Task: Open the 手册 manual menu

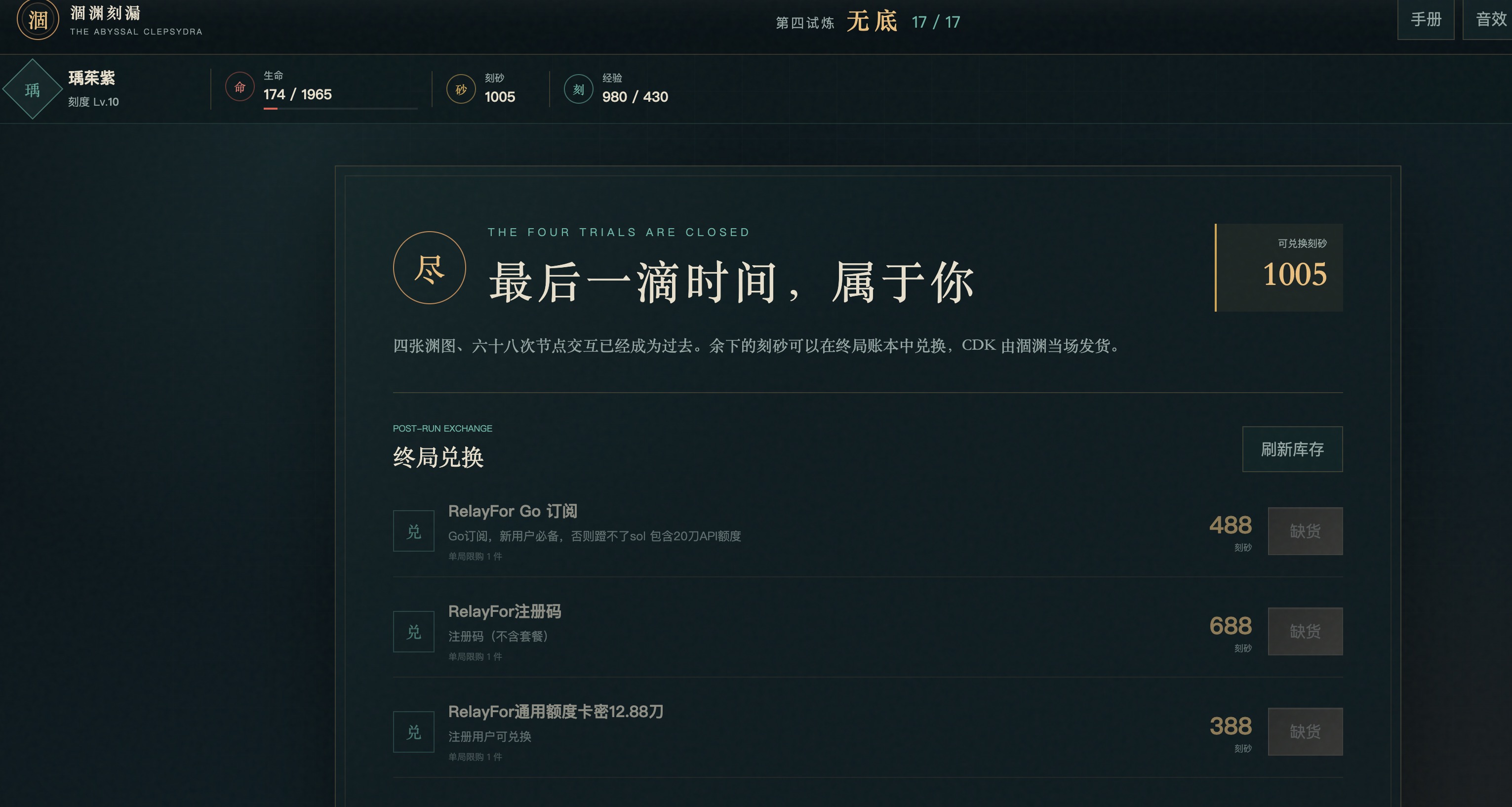Action: (x=1426, y=19)
